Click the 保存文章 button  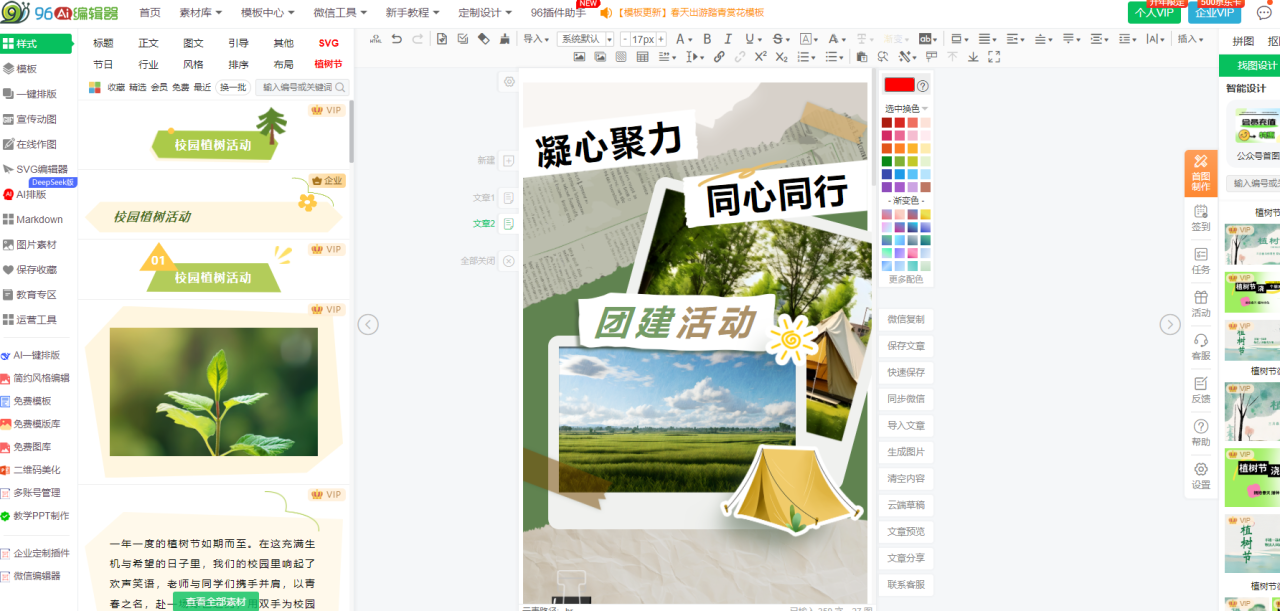point(906,346)
